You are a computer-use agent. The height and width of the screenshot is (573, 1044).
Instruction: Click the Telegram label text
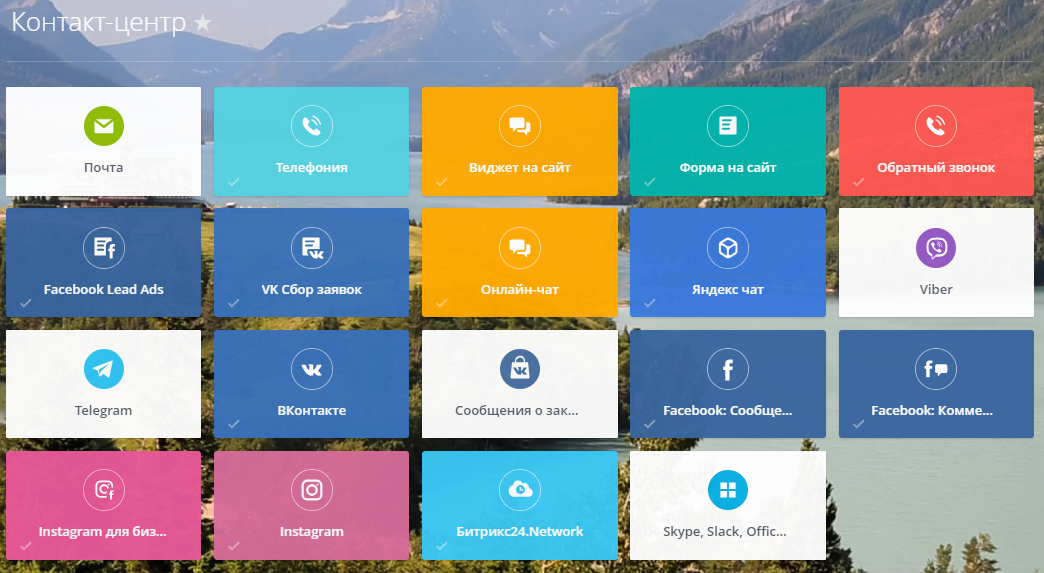point(104,411)
